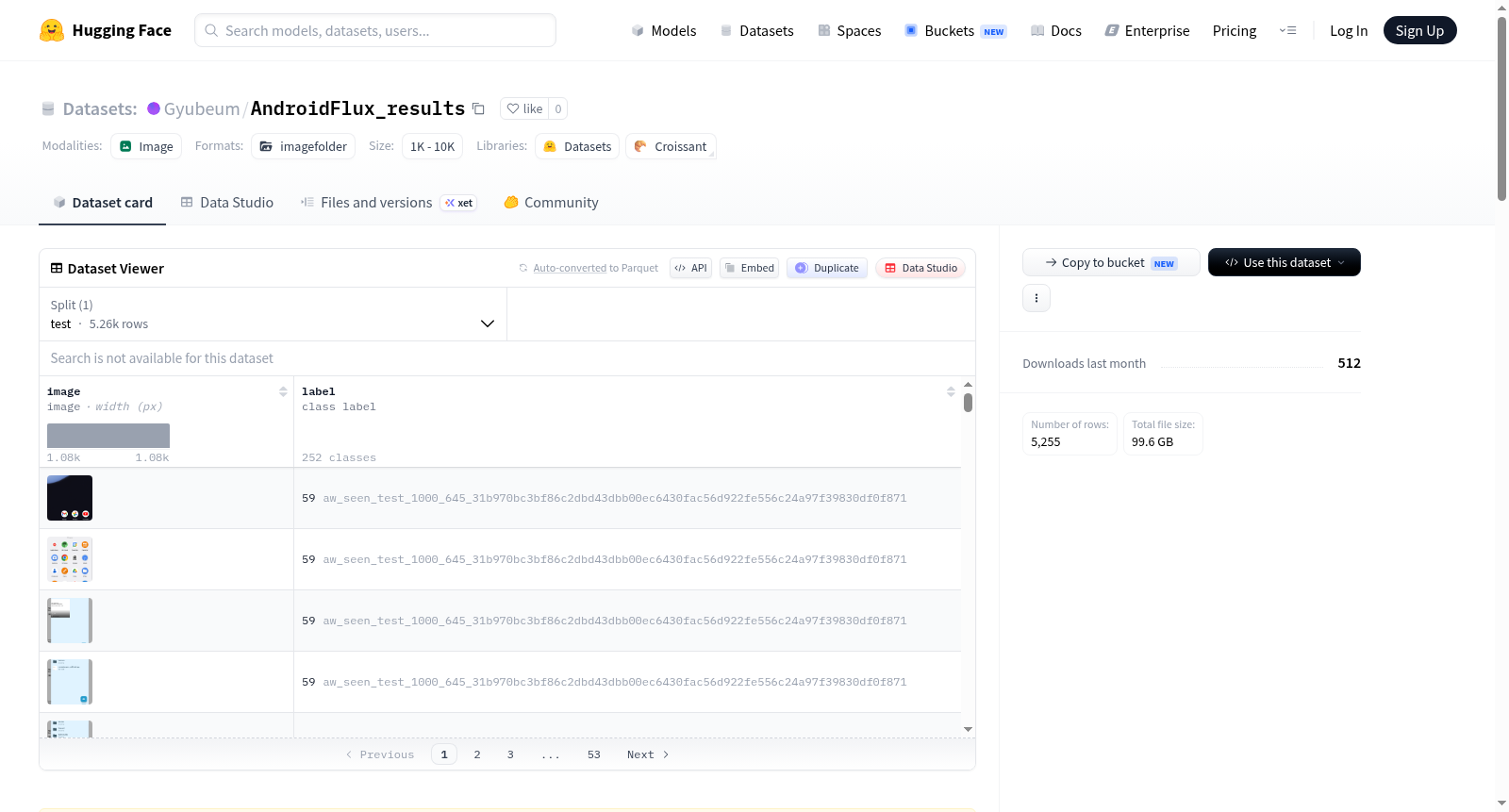Open the dark first row image thumbnail
Screen dimensions: 1509x812
(70, 498)
